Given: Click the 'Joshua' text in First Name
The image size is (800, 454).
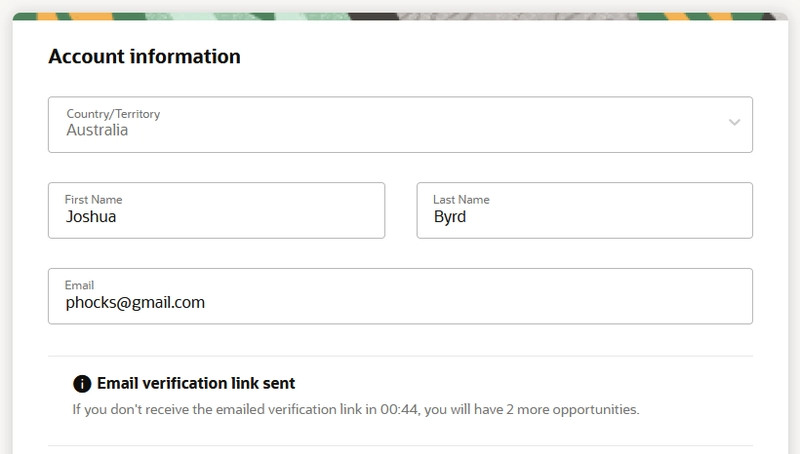Looking at the screenshot, I should click(92, 216).
